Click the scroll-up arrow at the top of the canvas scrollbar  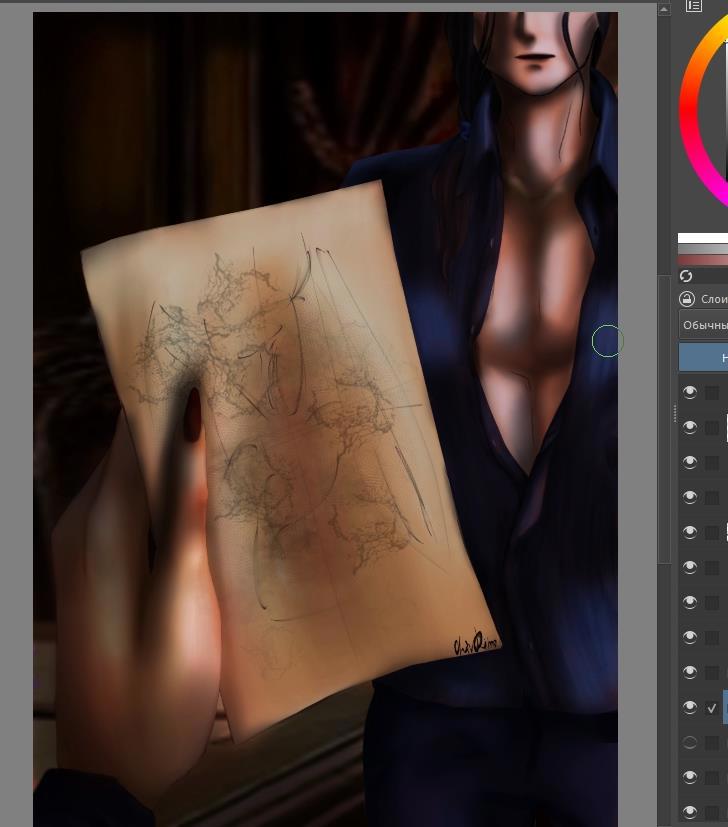664,9
